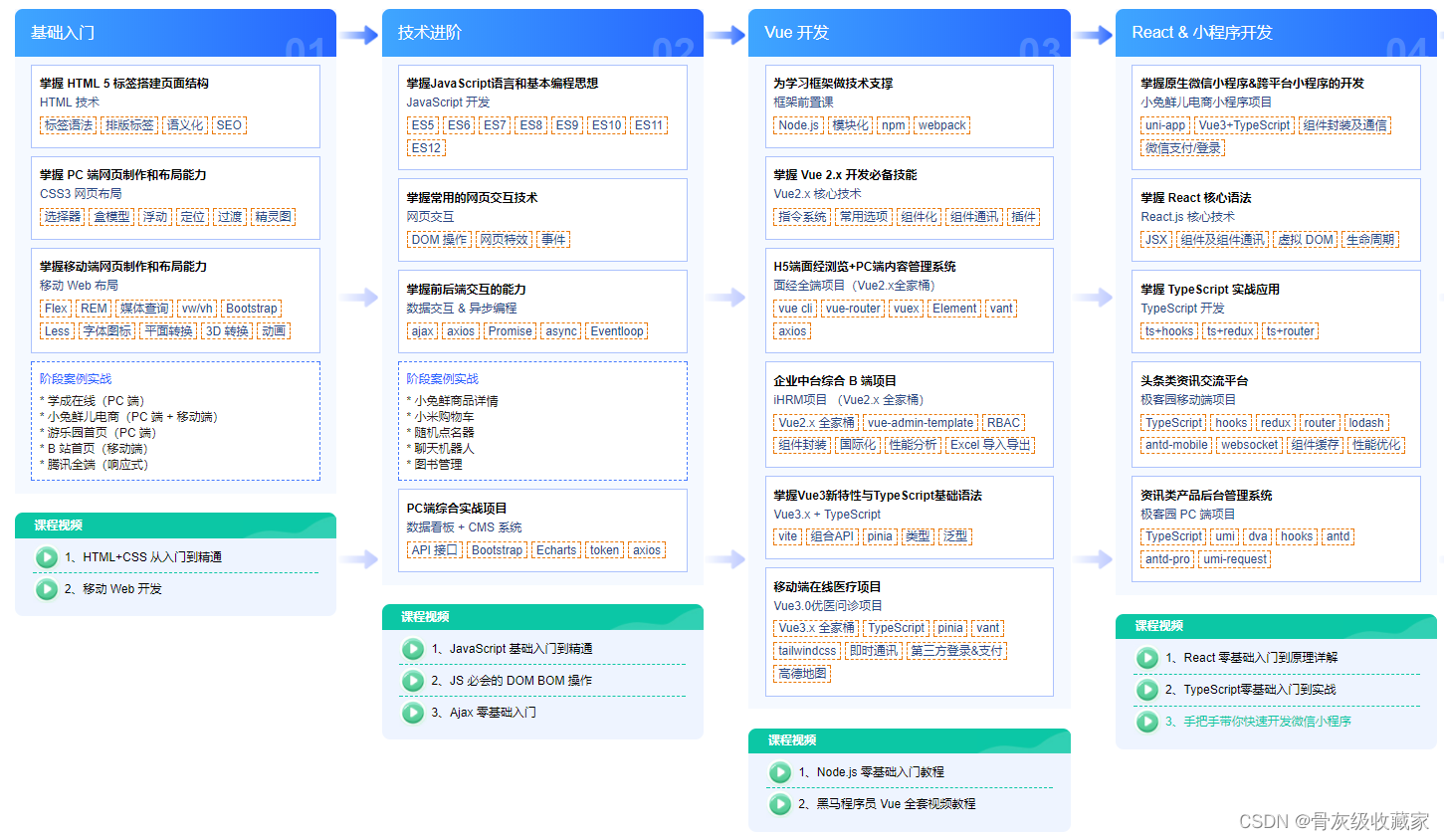Click the Echarts tag
This screenshot has height=840, width=1444.
[556, 550]
